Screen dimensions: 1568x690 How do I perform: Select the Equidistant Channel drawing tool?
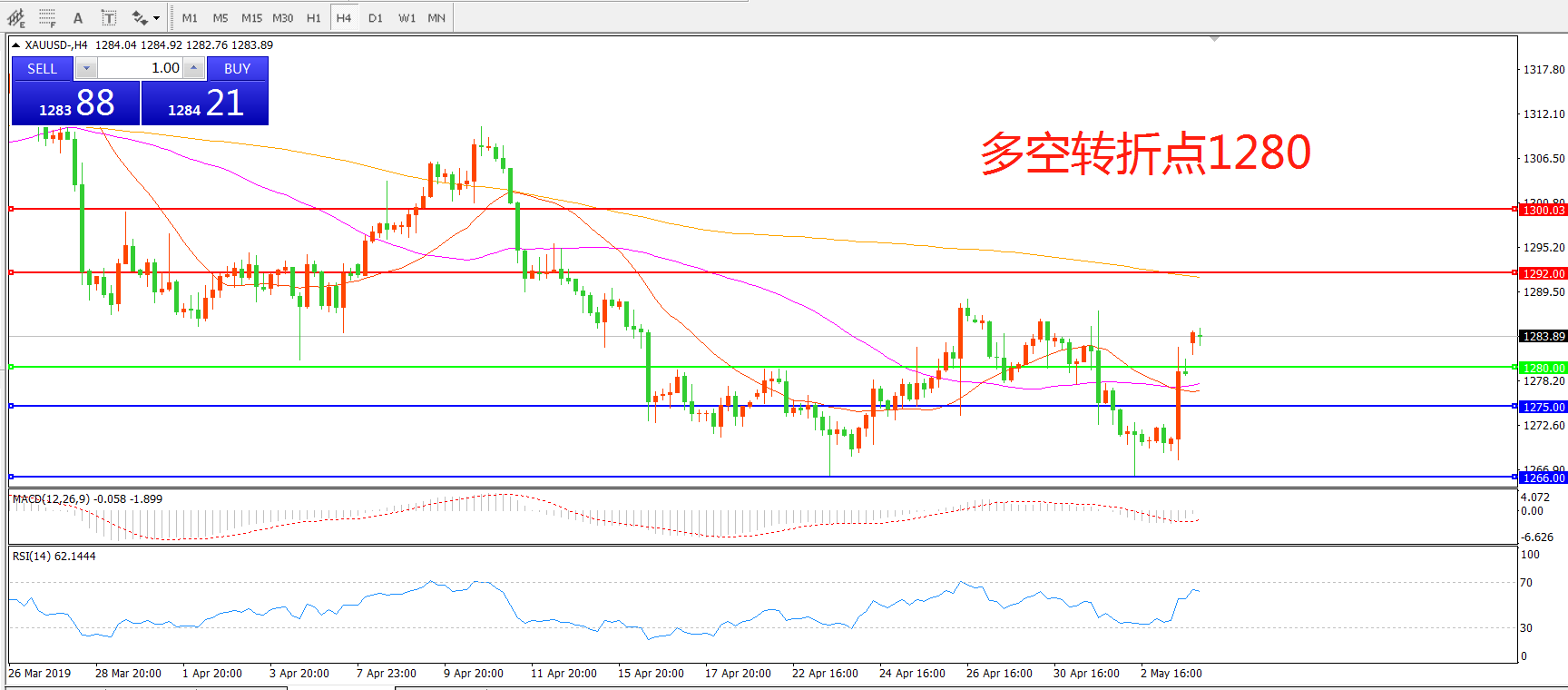click(16, 17)
